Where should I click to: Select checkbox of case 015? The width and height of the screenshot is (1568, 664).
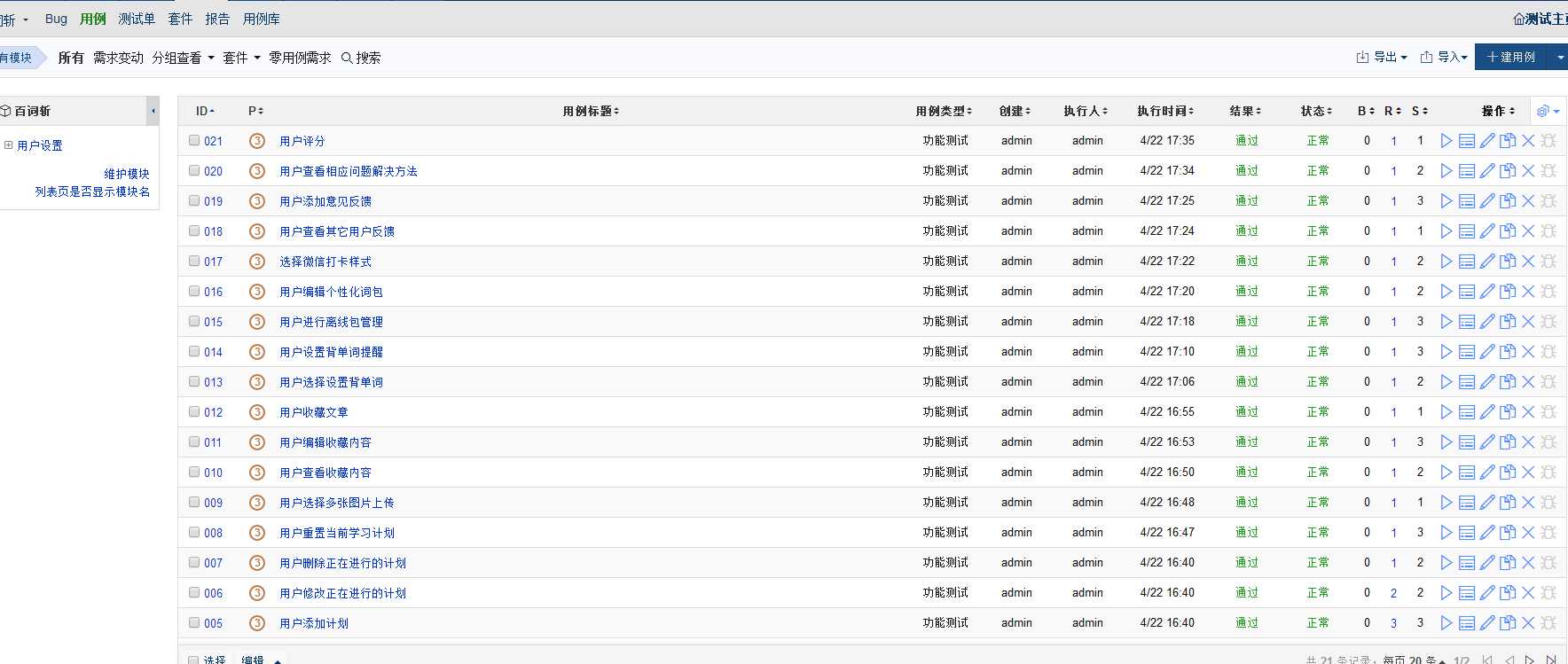tap(194, 321)
